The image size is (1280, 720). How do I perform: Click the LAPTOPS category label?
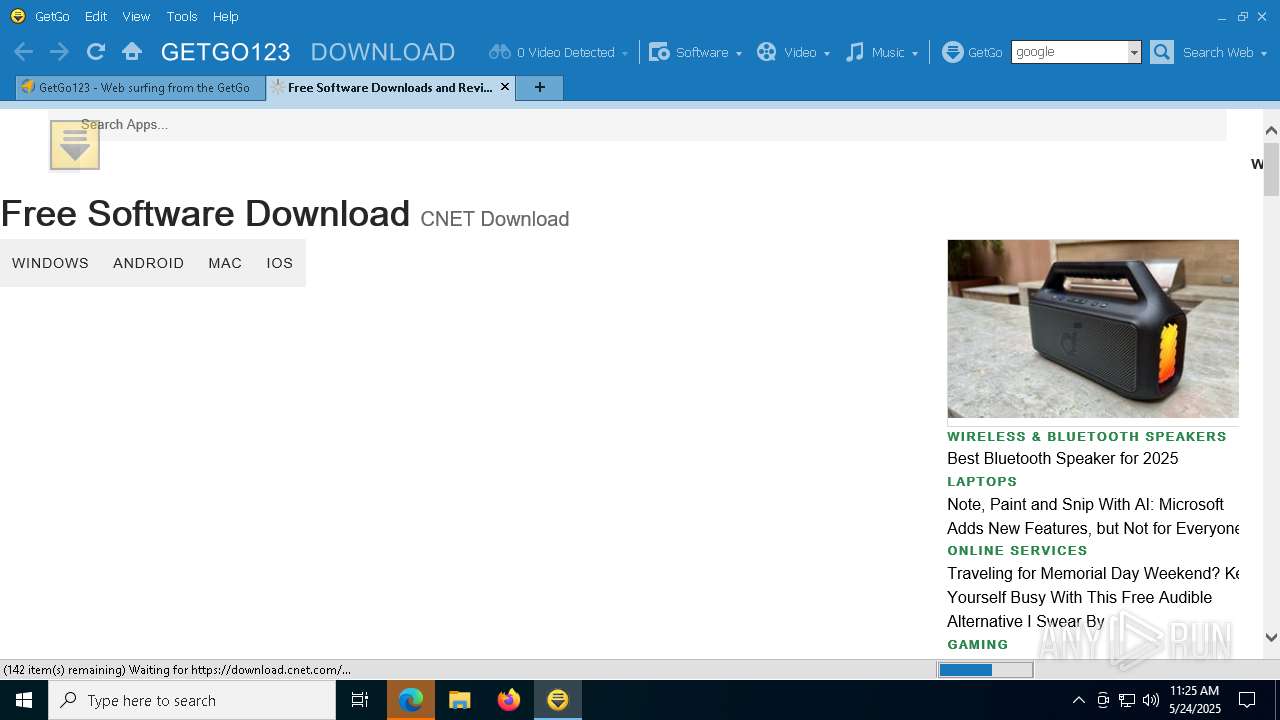click(982, 481)
